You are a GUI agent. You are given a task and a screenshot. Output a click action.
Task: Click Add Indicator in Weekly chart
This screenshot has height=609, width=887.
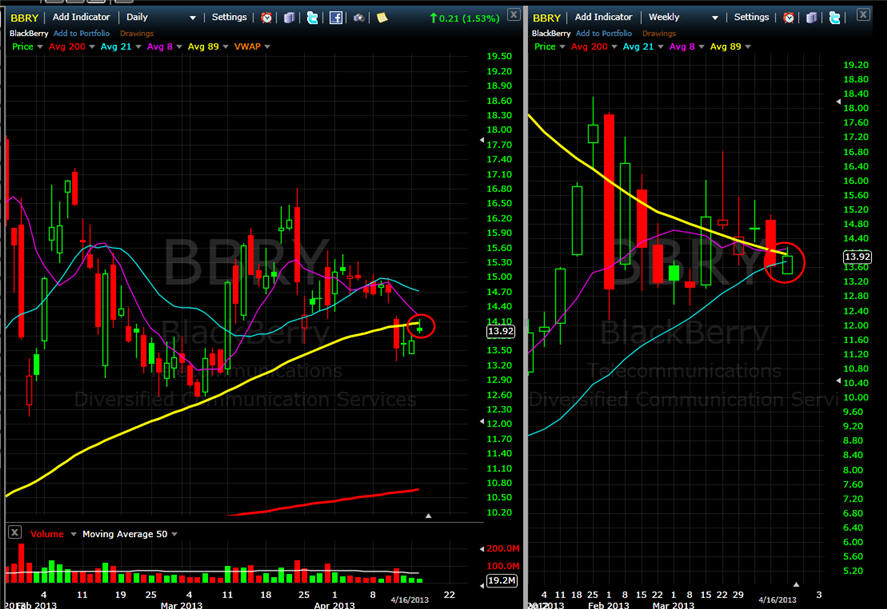(603, 18)
